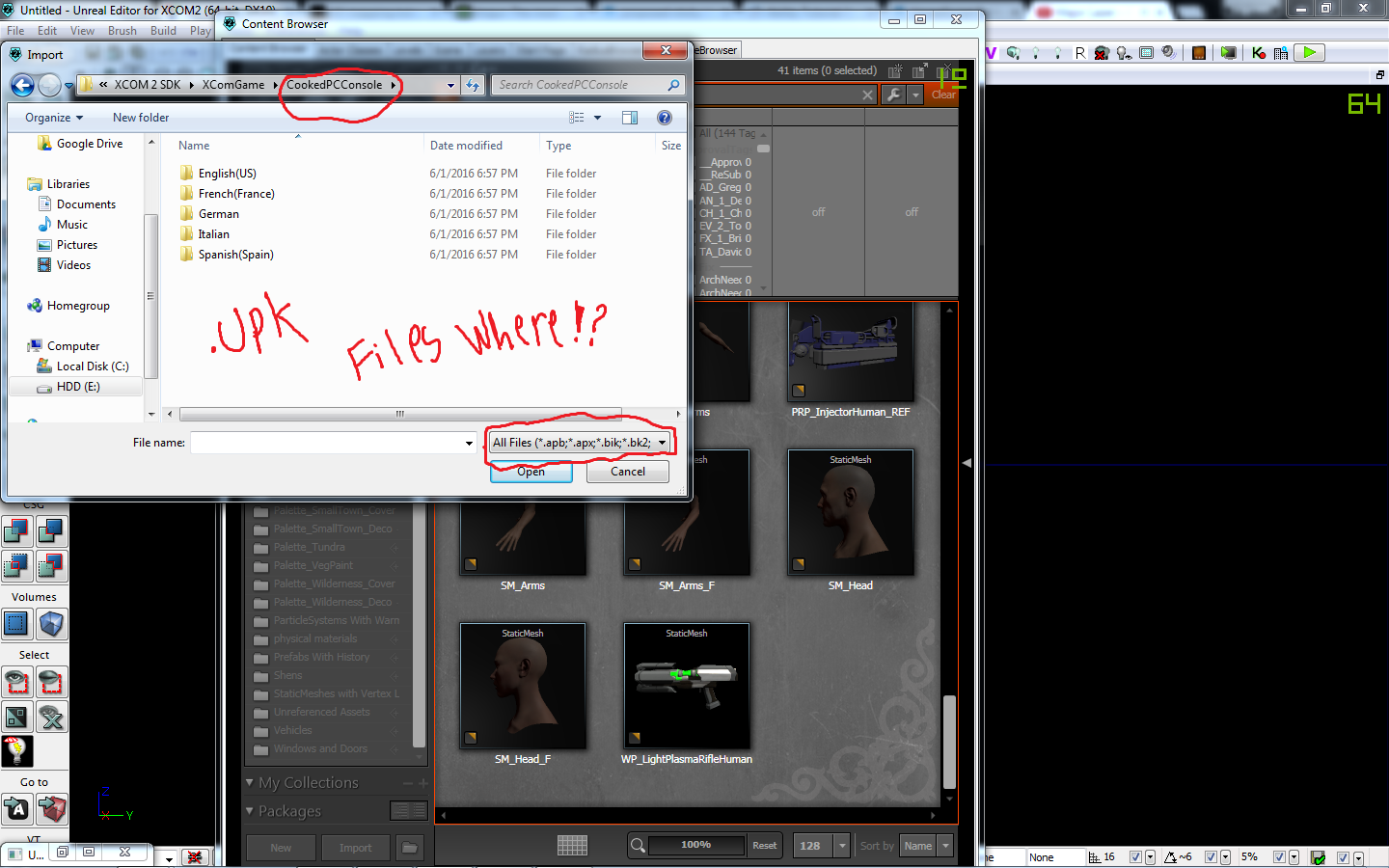Click the CSG Subtract brush icon
Screen dimensions: 1389x868
point(51,531)
